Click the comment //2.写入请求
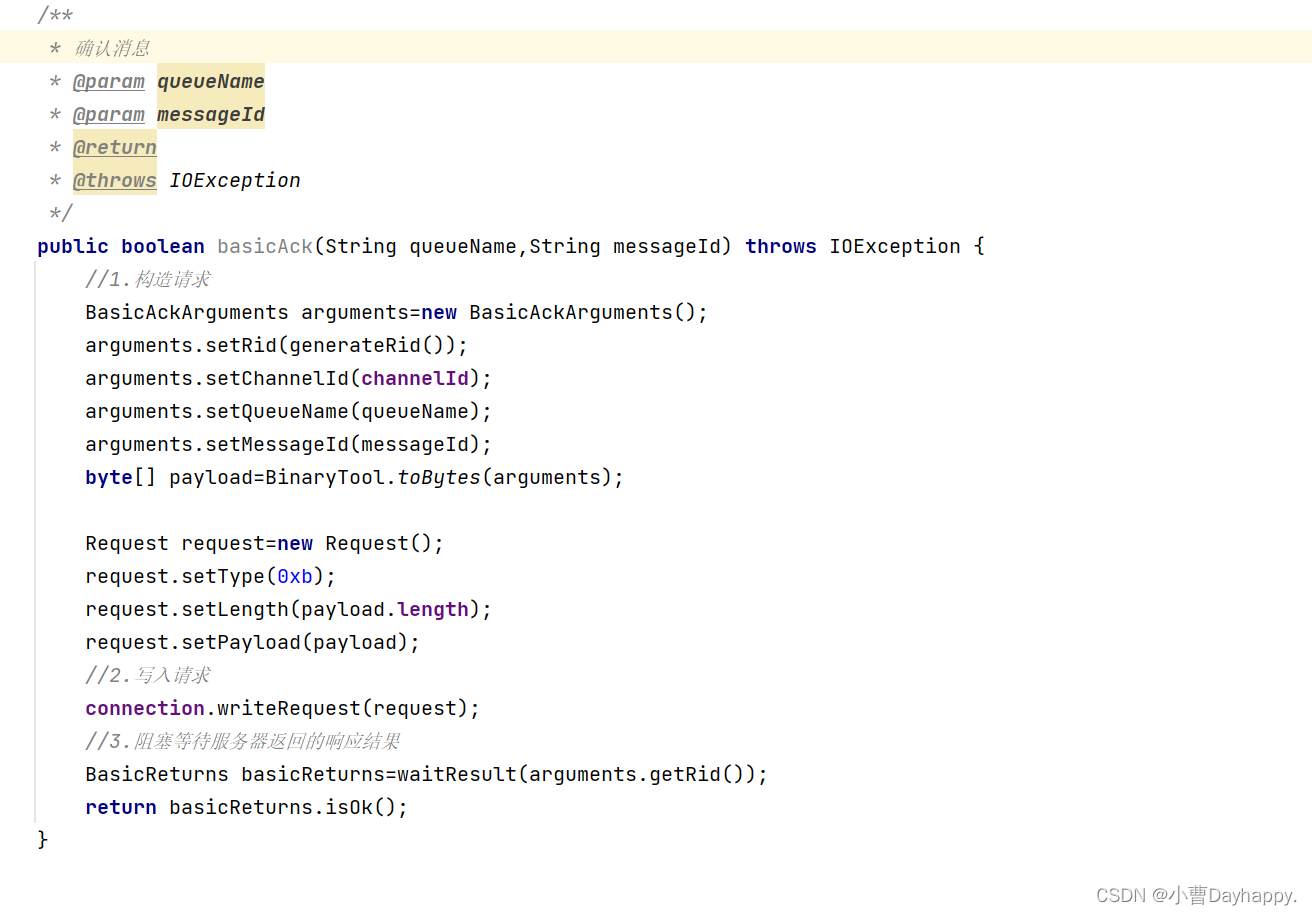This screenshot has height=915, width=1312. coord(148,675)
